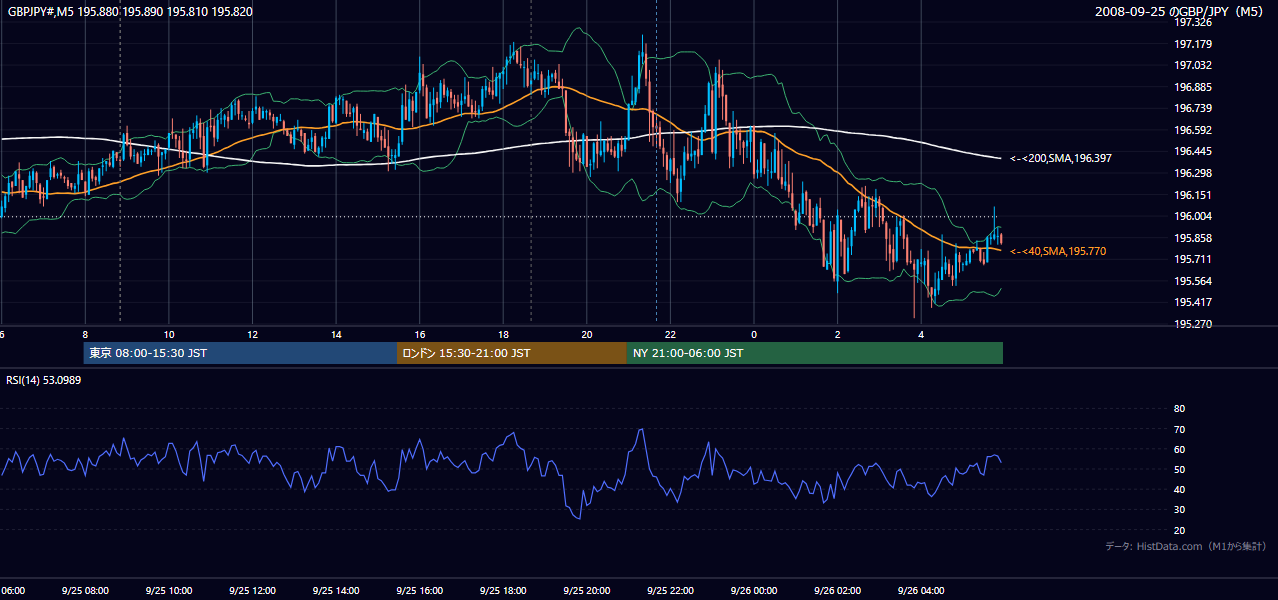
Task: Click the 196.739 price axis label
Action: 1193,108
